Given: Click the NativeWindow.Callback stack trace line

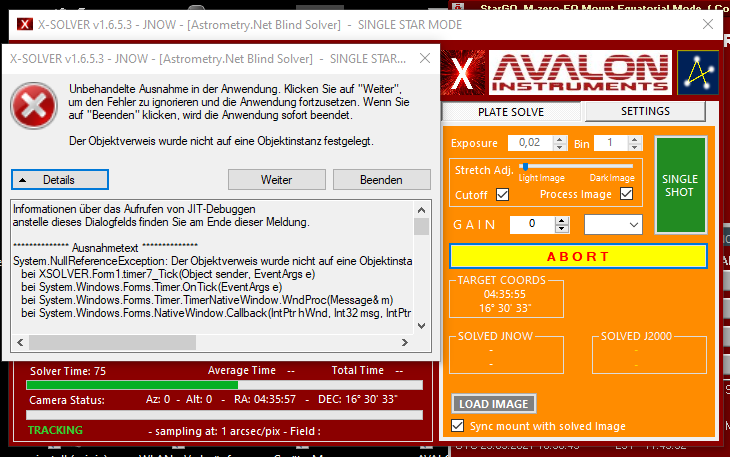Looking at the screenshot, I should tap(216, 313).
